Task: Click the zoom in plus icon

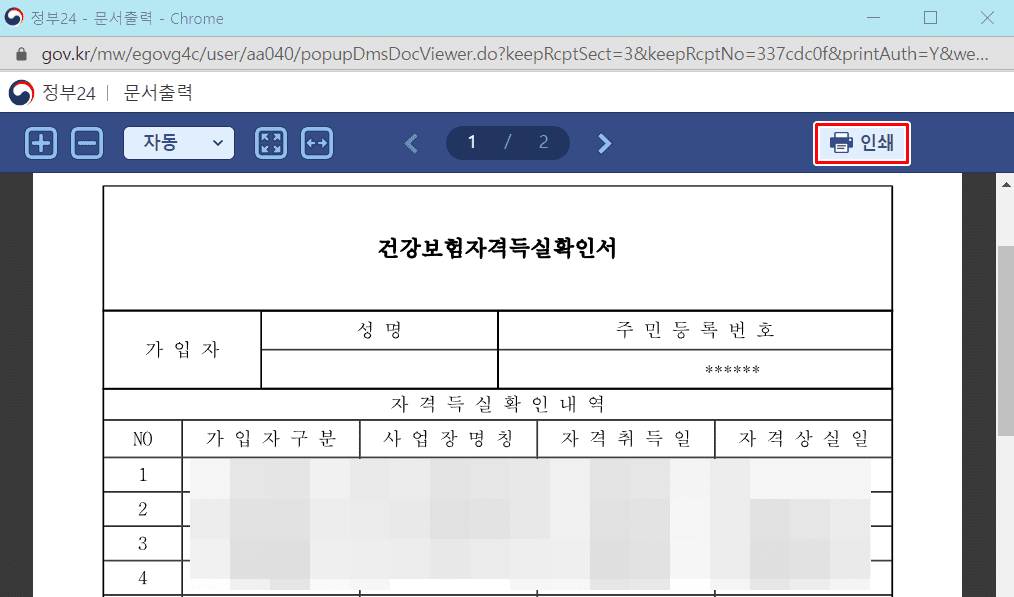Action: 41,143
